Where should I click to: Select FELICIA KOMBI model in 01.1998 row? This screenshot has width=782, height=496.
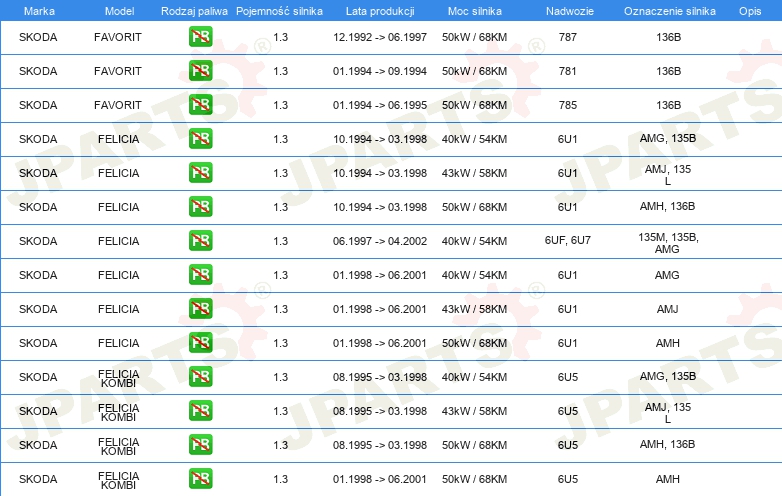119,480
